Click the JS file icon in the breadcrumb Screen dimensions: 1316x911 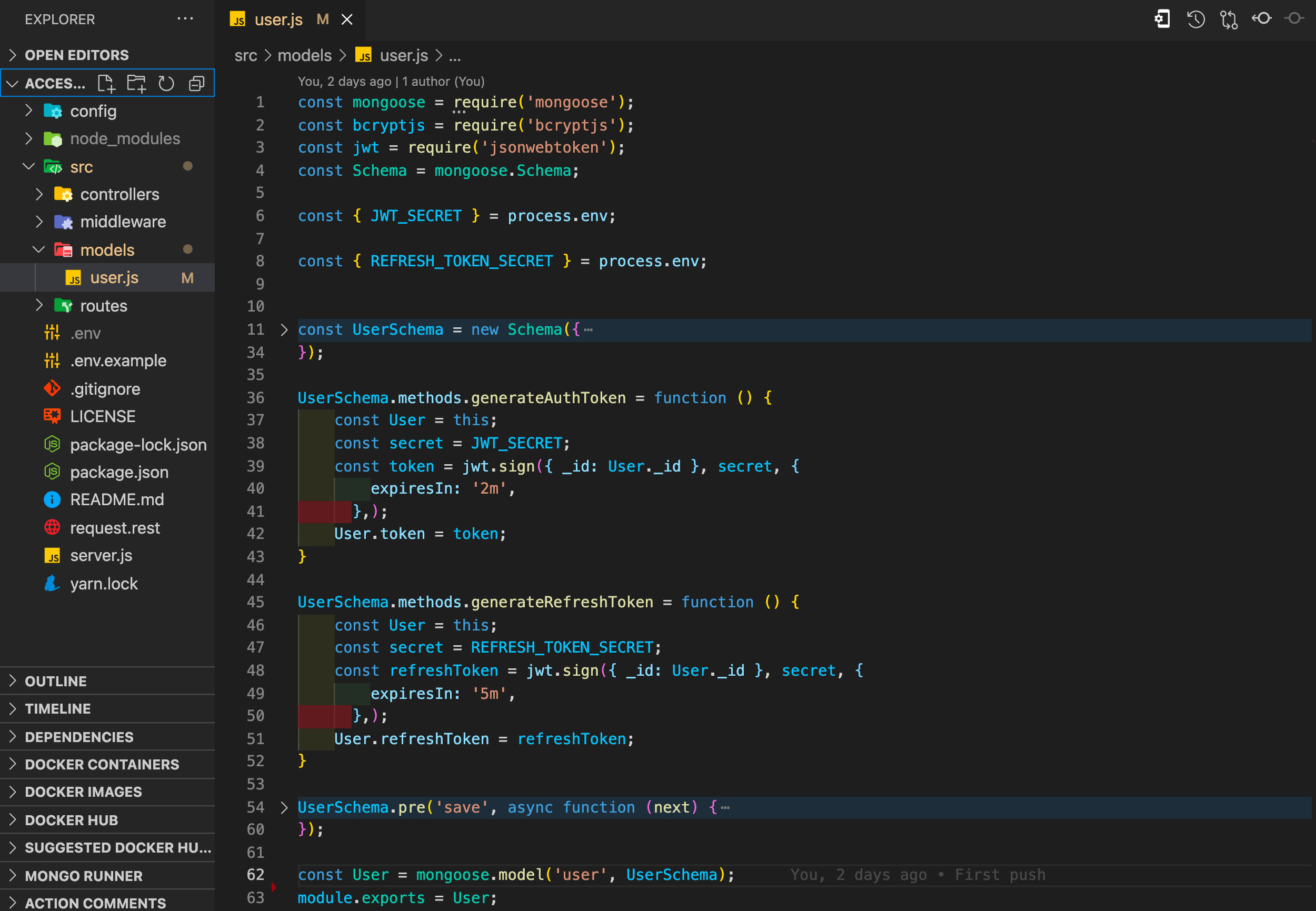pyautogui.click(x=364, y=55)
